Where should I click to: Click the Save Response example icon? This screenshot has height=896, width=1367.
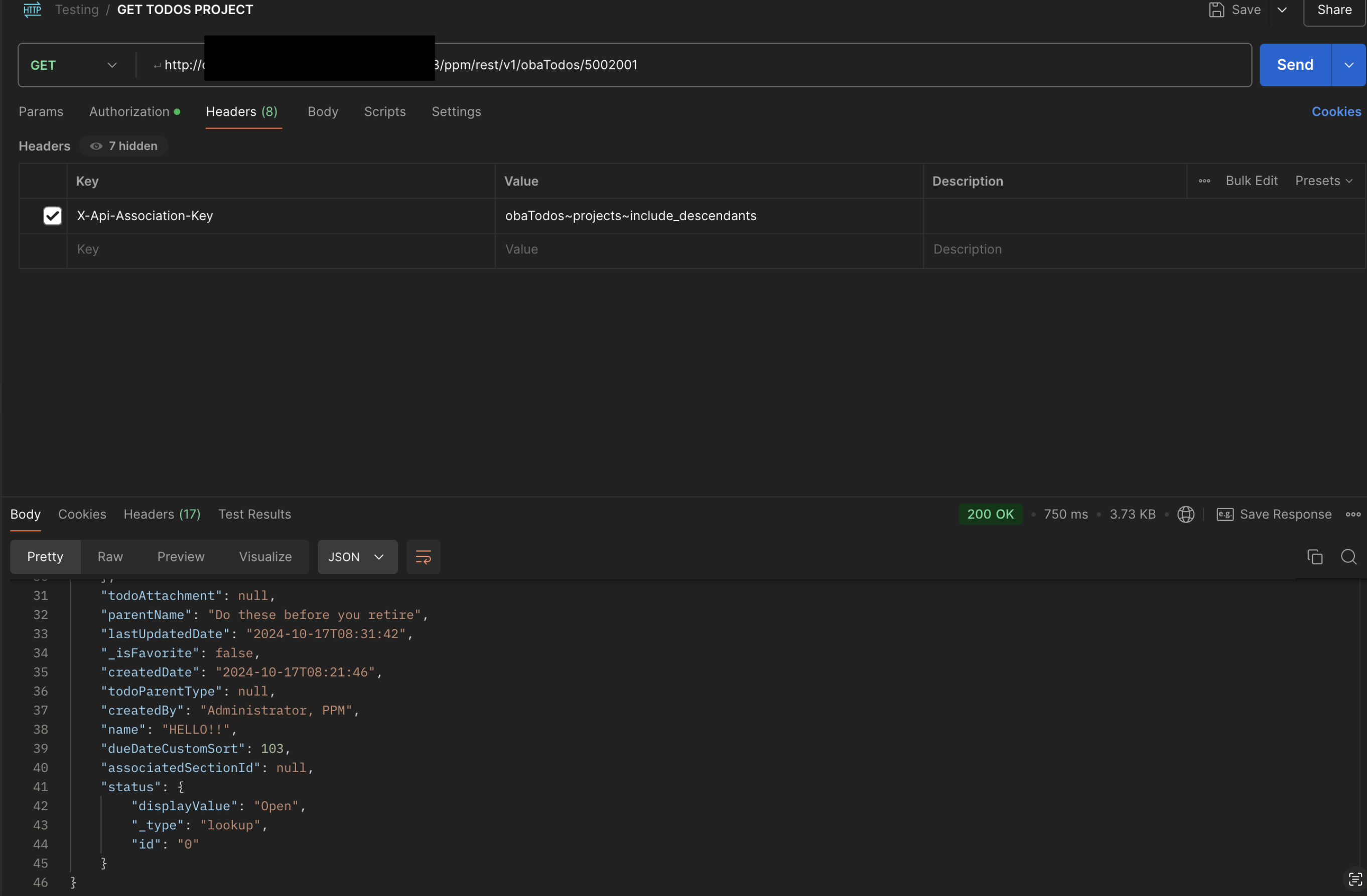point(1224,514)
